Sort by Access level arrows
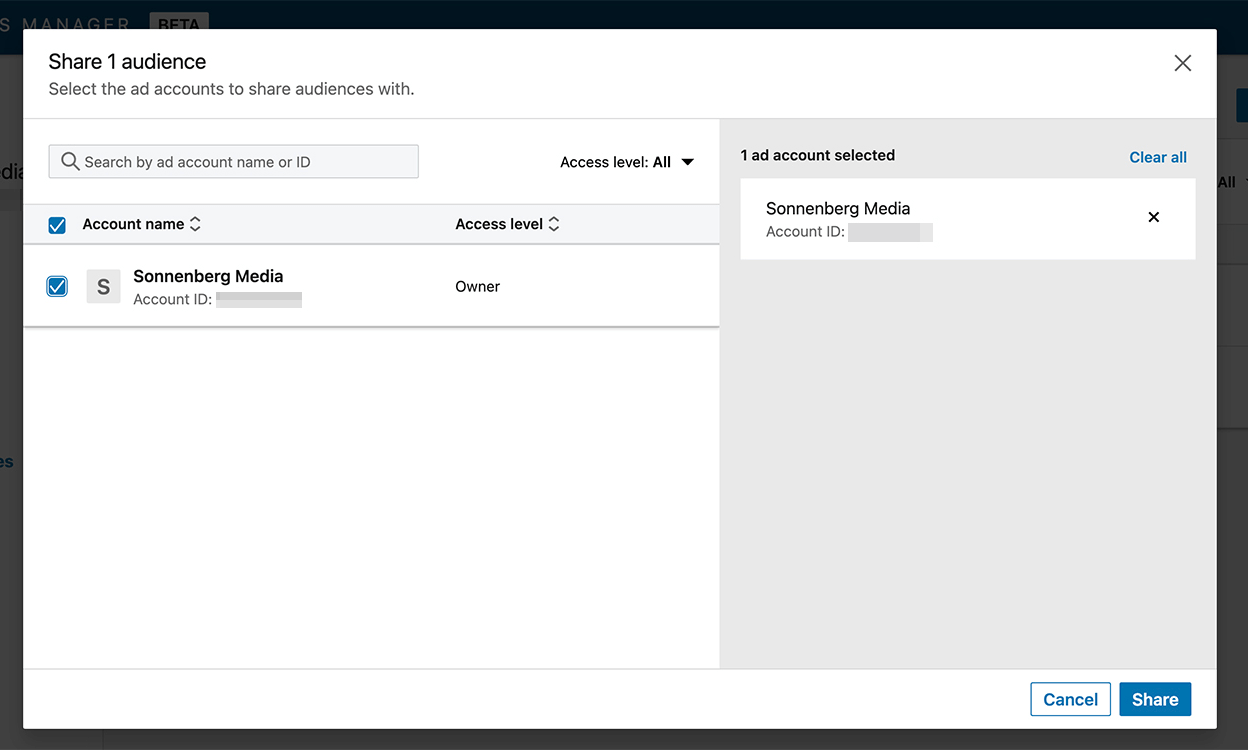Screen dimensions: 1248x750 [554, 224]
